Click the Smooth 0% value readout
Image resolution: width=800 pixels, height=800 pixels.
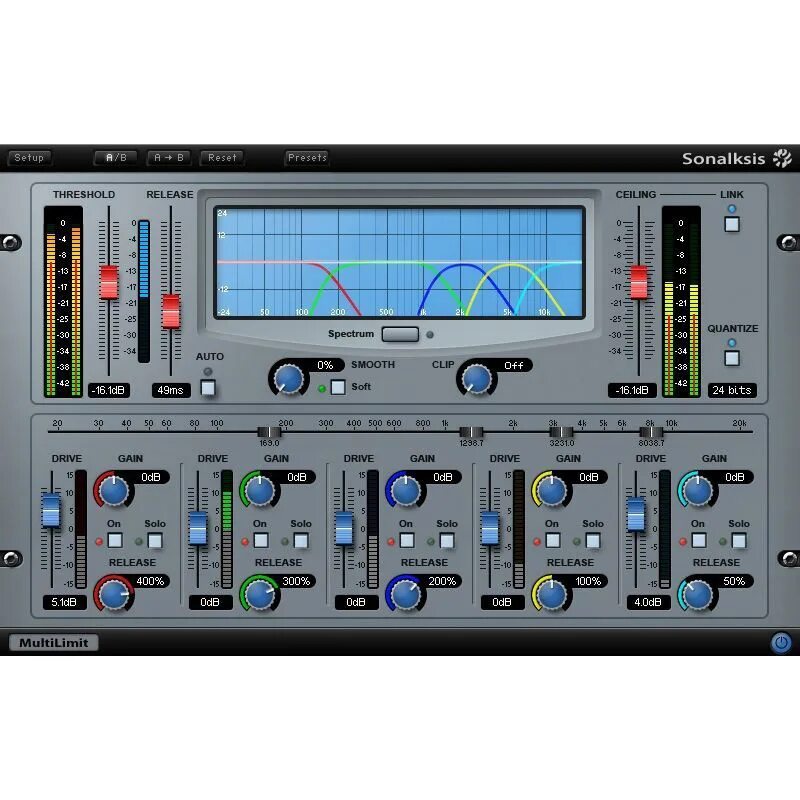(x=325, y=365)
